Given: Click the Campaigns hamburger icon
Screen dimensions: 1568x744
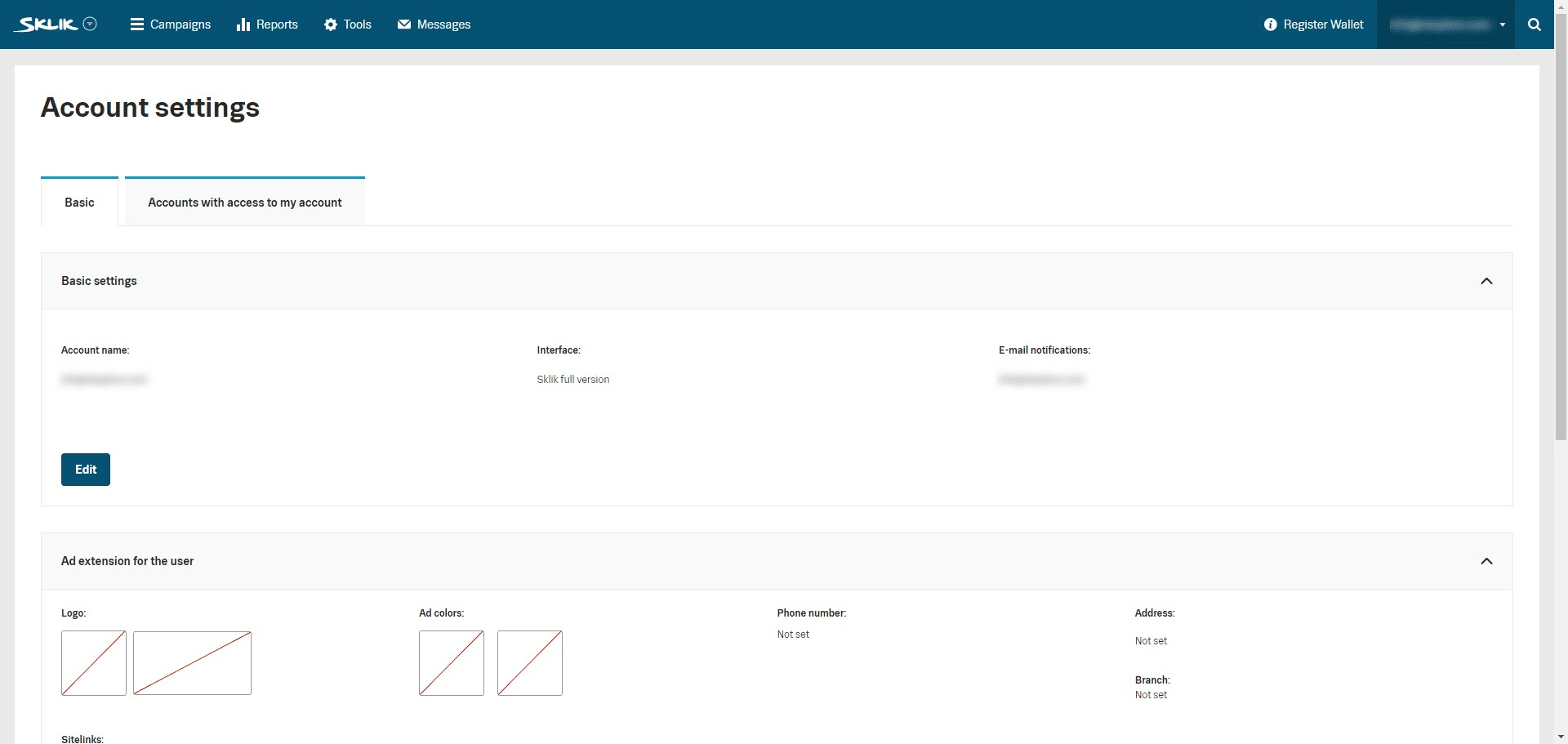Looking at the screenshot, I should pos(136,25).
